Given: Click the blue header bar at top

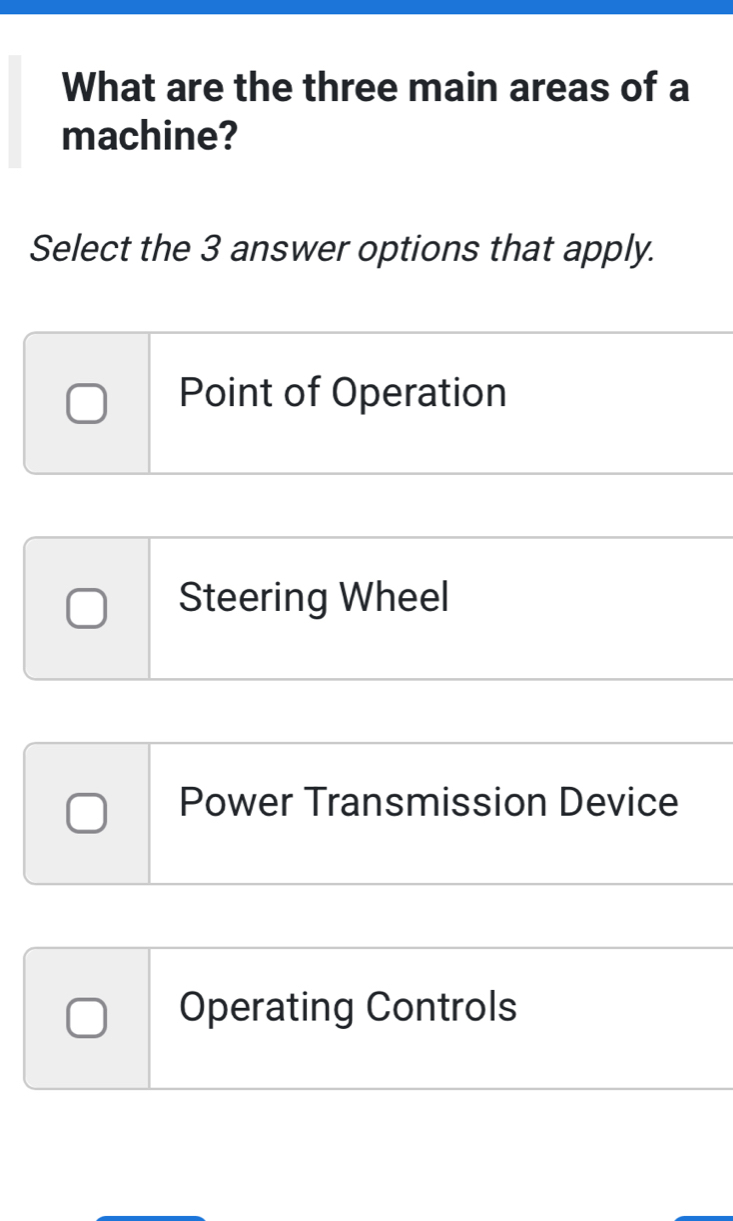Looking at the screenshot, I should click(x=366, y=7).
